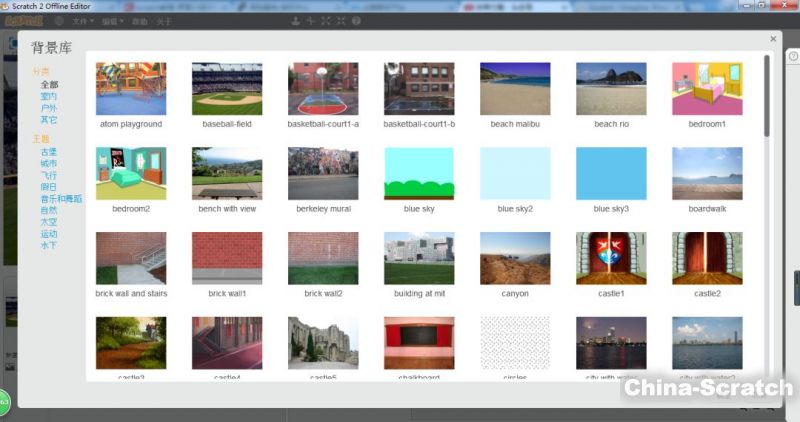Click the Duplicate stamp tool icon

click(295, 21)
